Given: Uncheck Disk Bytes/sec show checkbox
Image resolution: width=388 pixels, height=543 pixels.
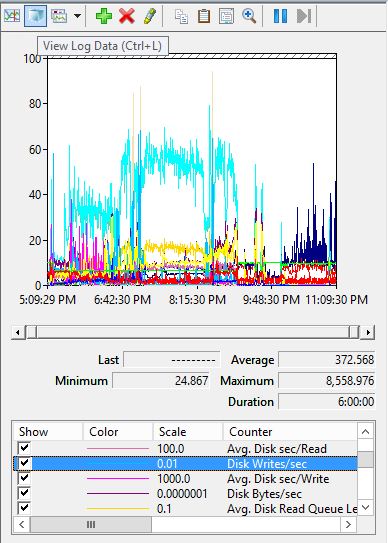Looking at the screenshot, I should [x=24, y=493].
